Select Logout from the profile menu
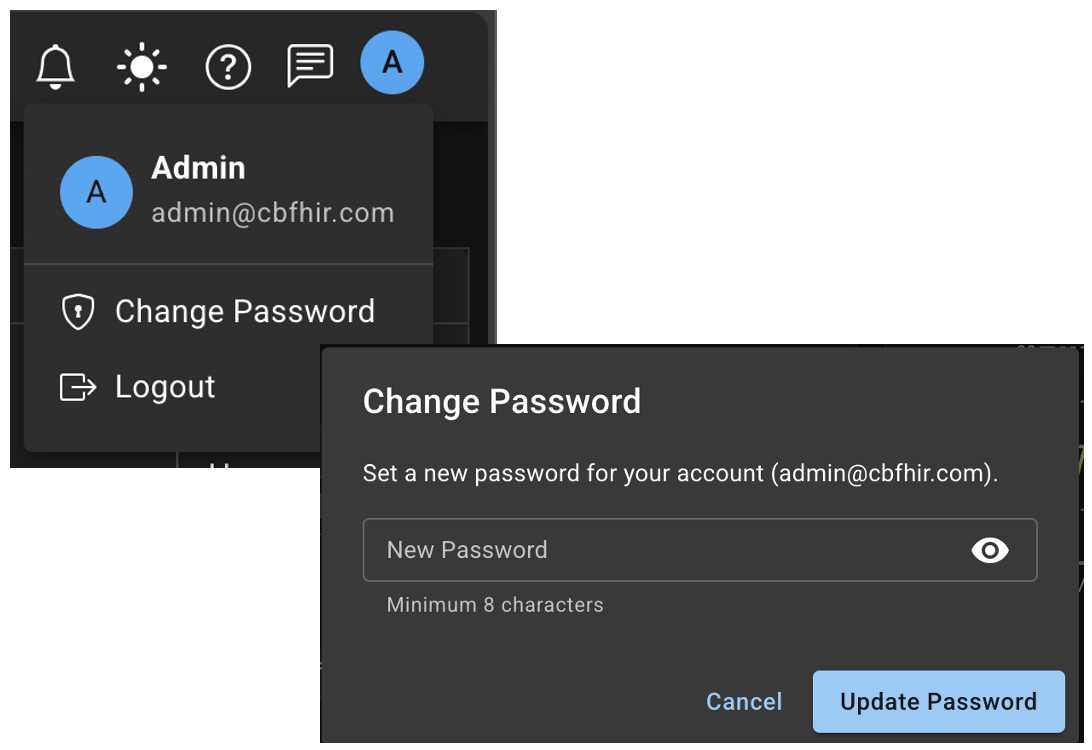Image resolution: width=1092 pixels, height=750 pixels. click(165, 387)
